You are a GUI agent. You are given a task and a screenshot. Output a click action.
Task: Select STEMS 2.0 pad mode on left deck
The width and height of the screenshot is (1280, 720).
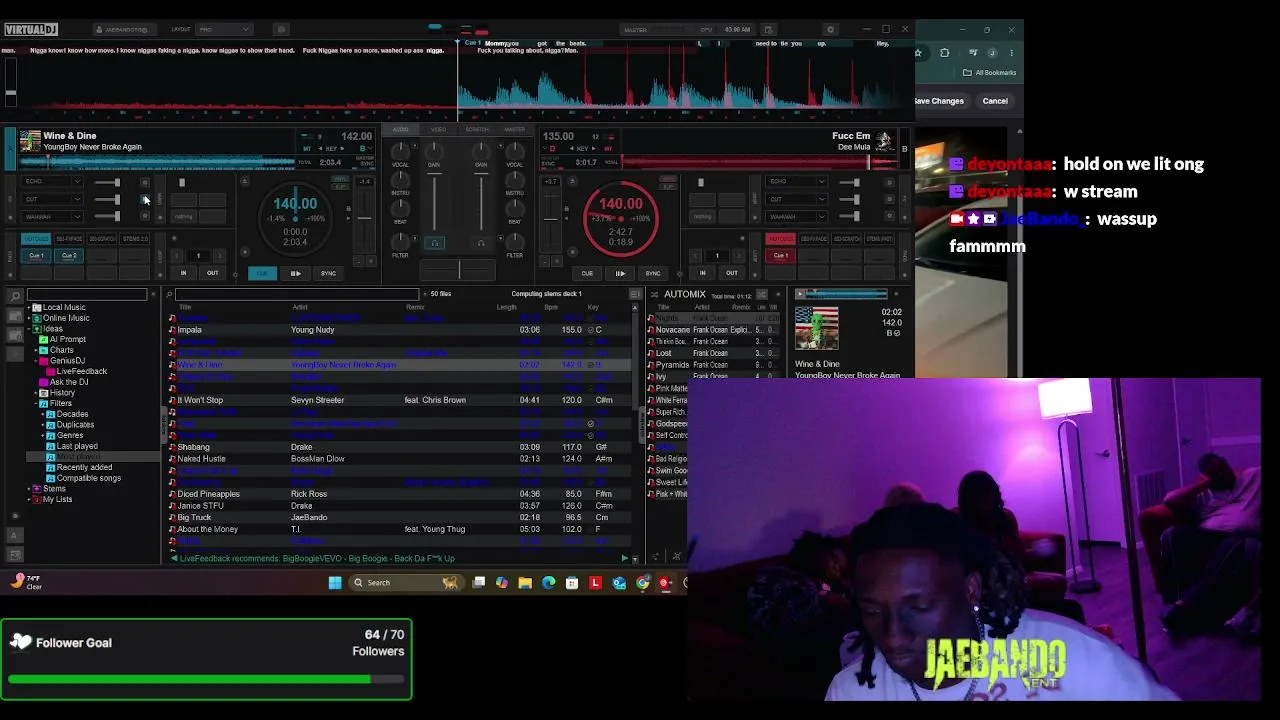click(x=135, y=239)
